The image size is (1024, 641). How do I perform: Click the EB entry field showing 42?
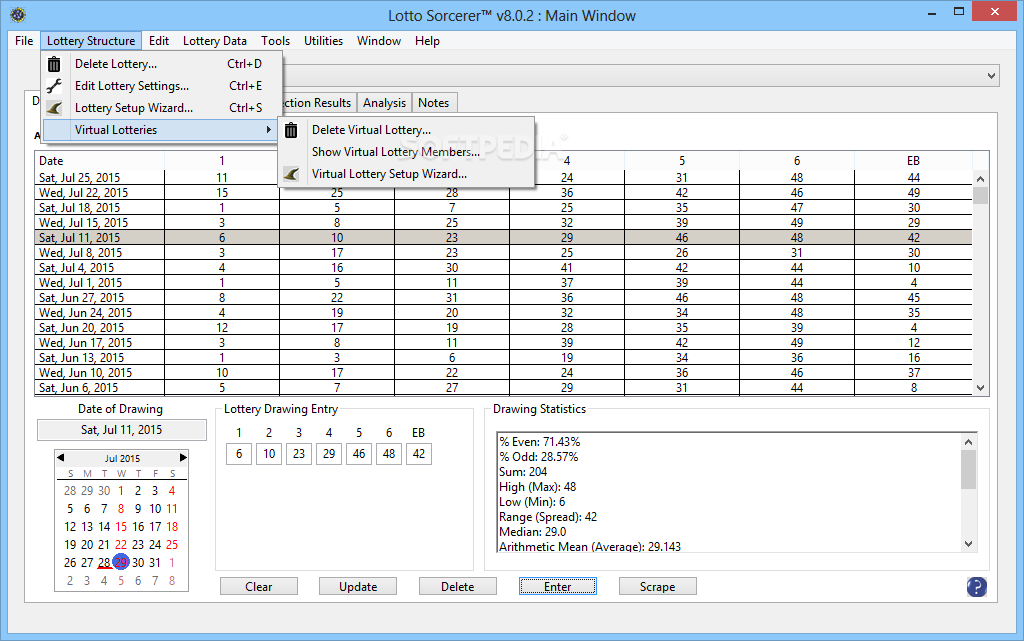click(x=419, y=454)
